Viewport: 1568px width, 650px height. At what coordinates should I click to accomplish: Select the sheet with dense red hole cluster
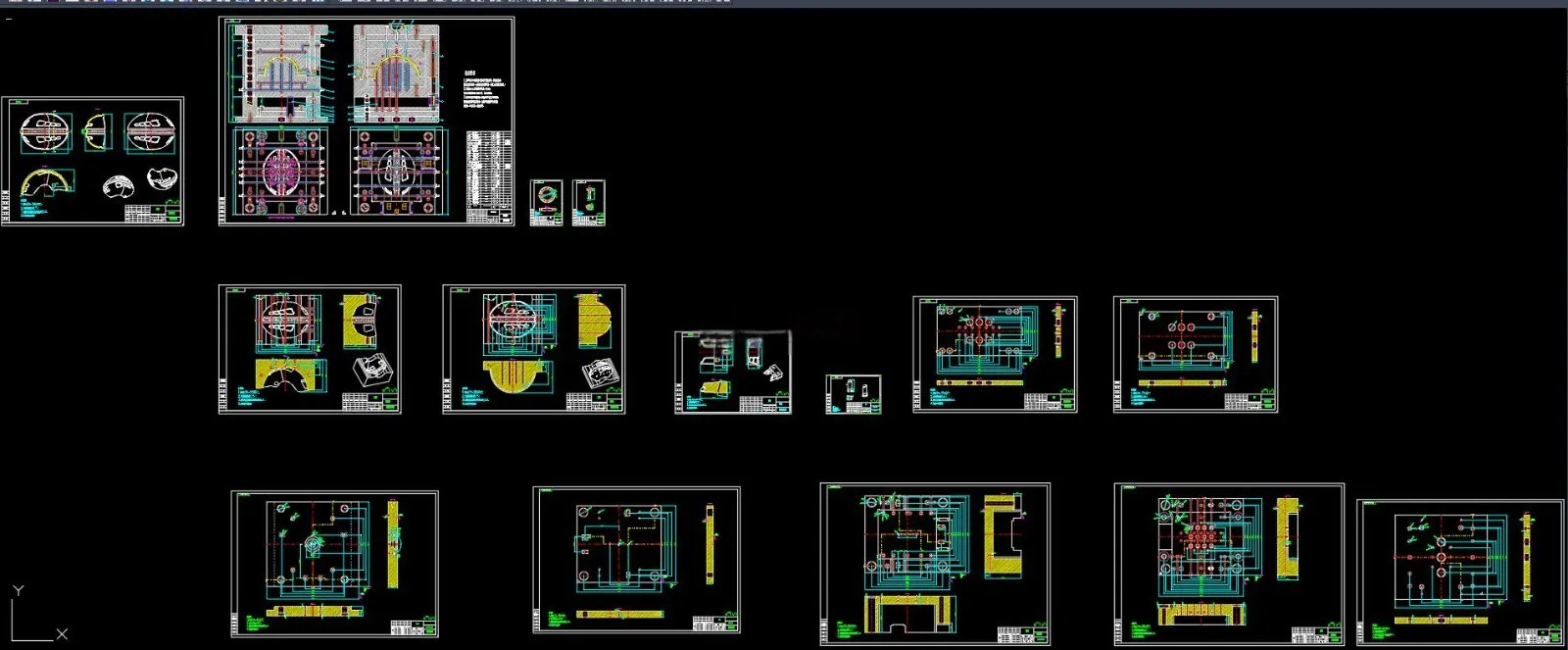[x=1229, y=564]
